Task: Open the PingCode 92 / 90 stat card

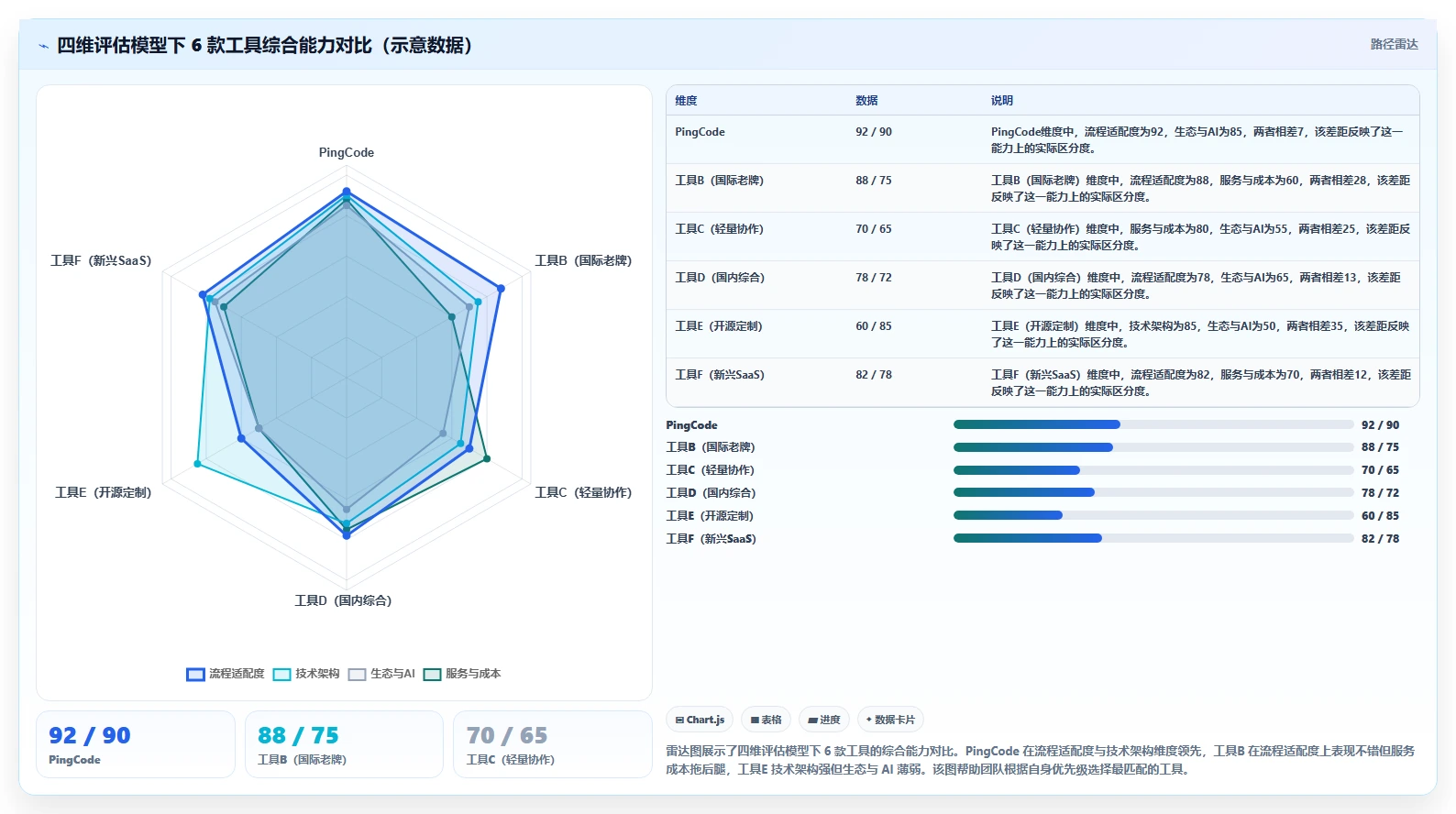Action: click(x=136, y=744)
